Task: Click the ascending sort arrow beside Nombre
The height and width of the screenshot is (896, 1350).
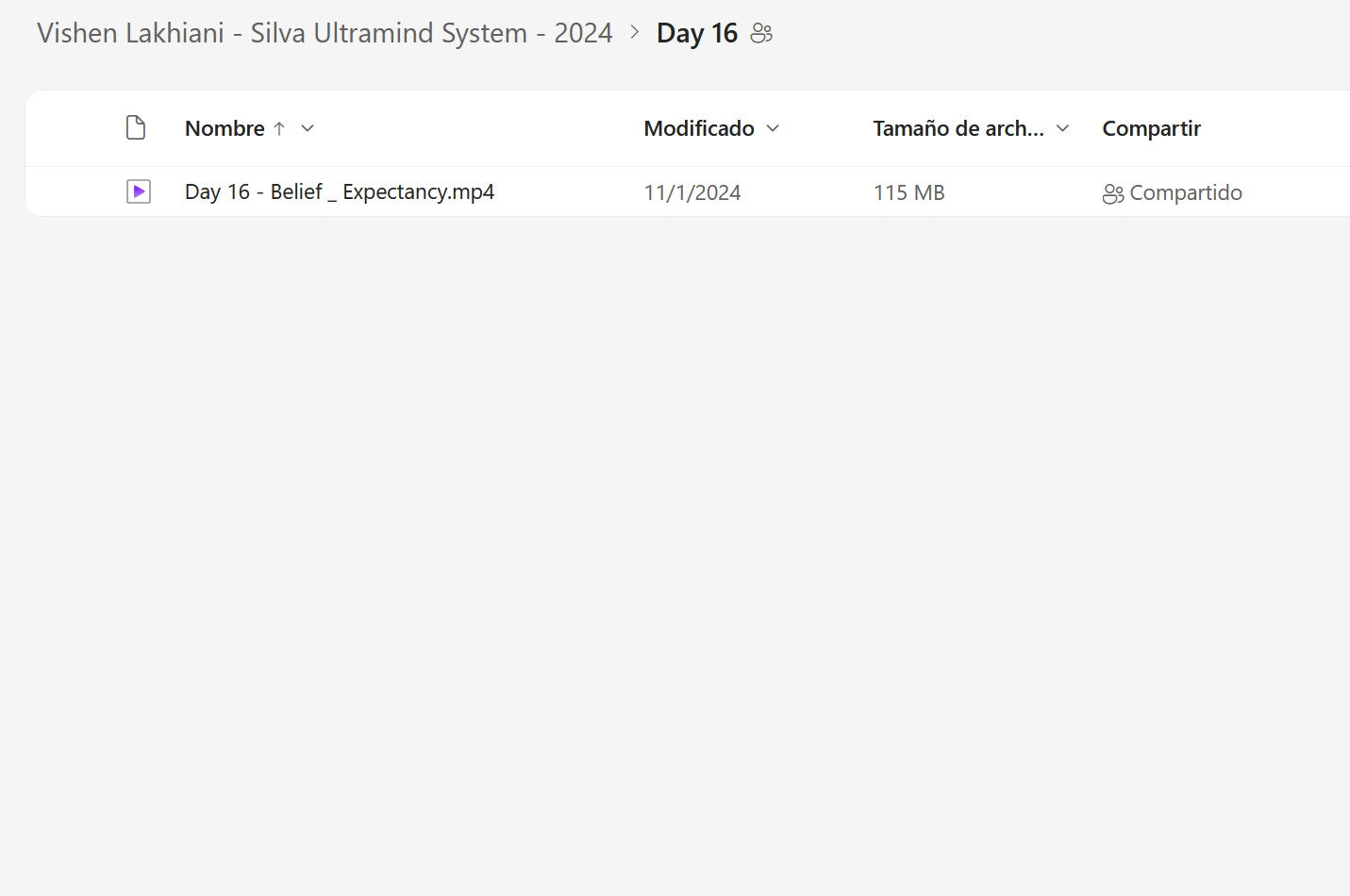Action: coord(279,129)
